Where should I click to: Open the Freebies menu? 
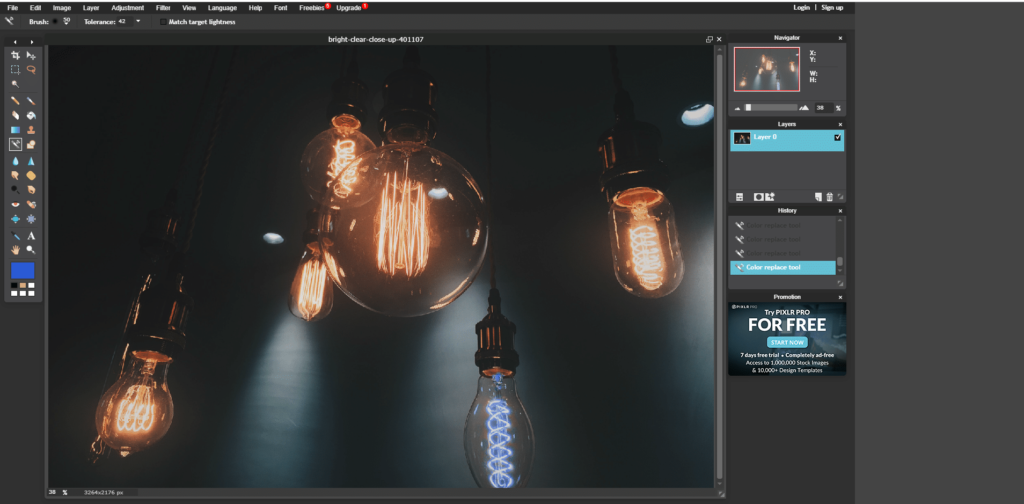(x=312, y=8)
